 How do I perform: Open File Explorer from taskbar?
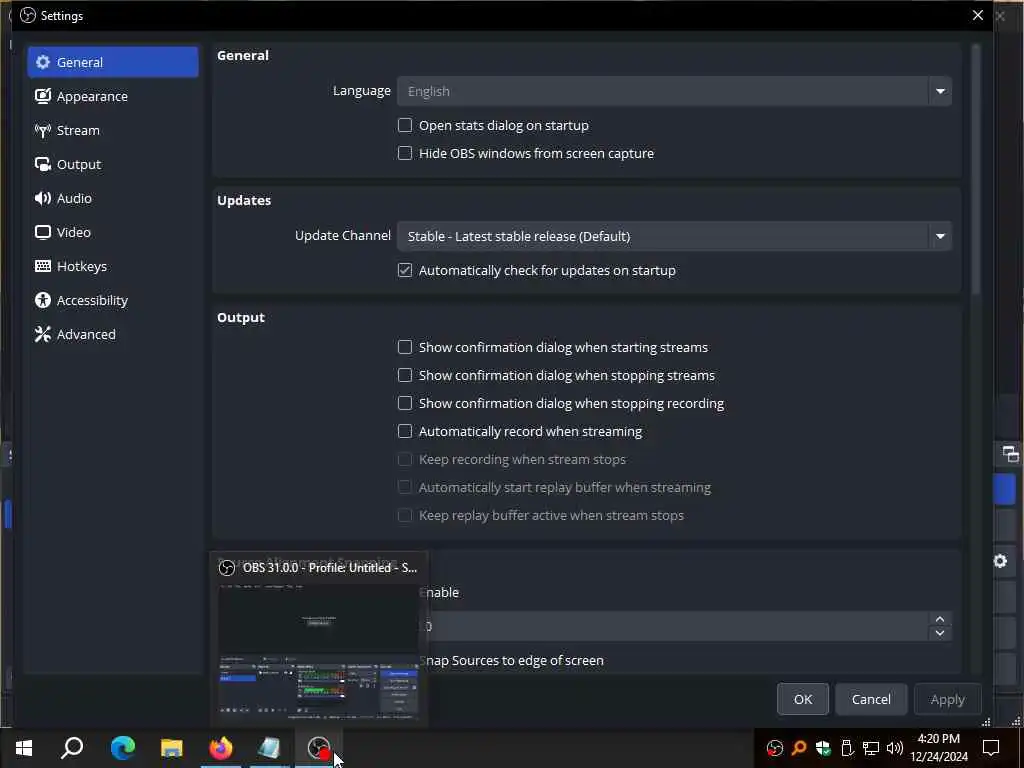point(172,748)
